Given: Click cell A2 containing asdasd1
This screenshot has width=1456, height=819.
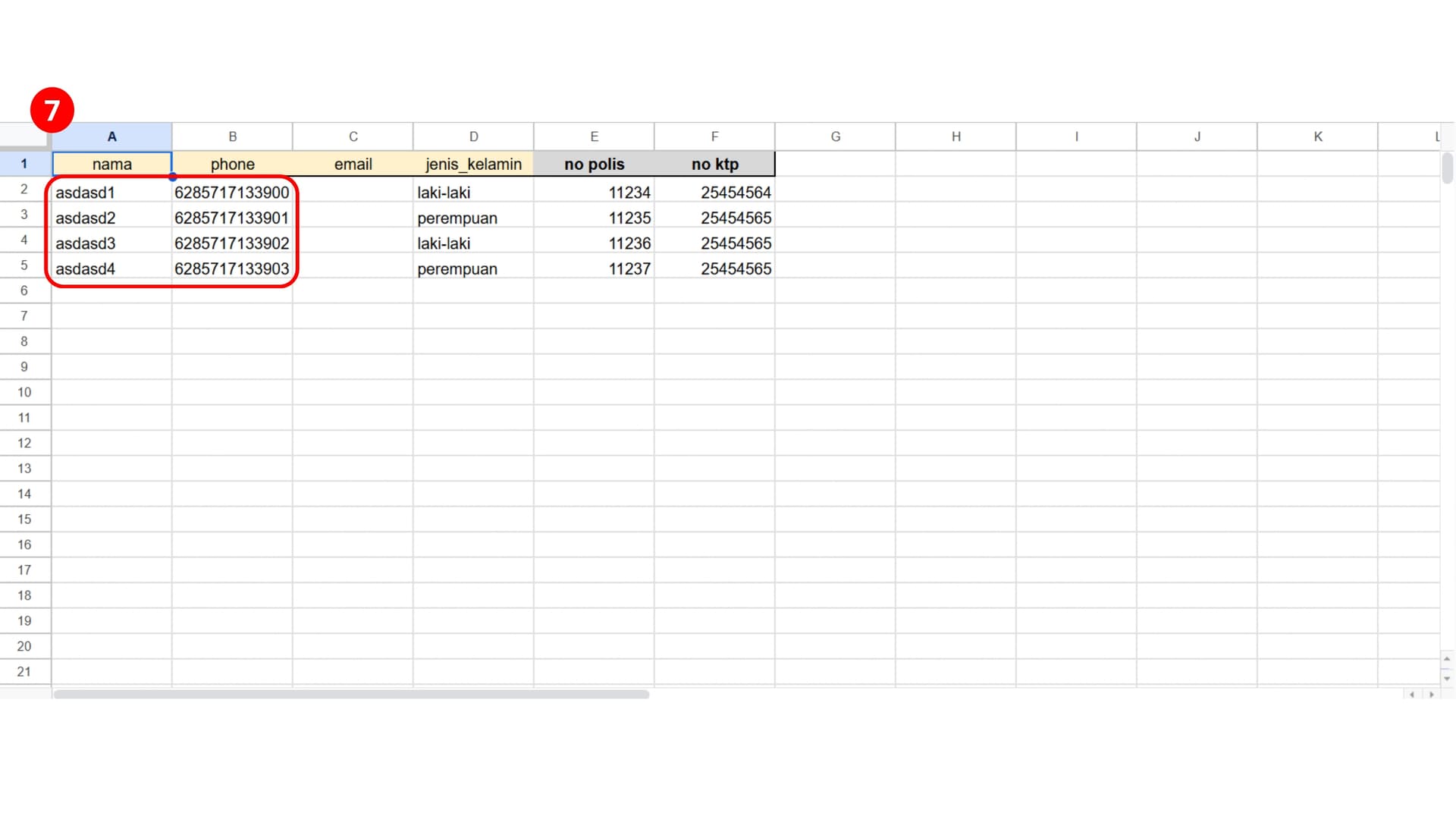Looking at the screenshot, I should [x=111, y=192].
